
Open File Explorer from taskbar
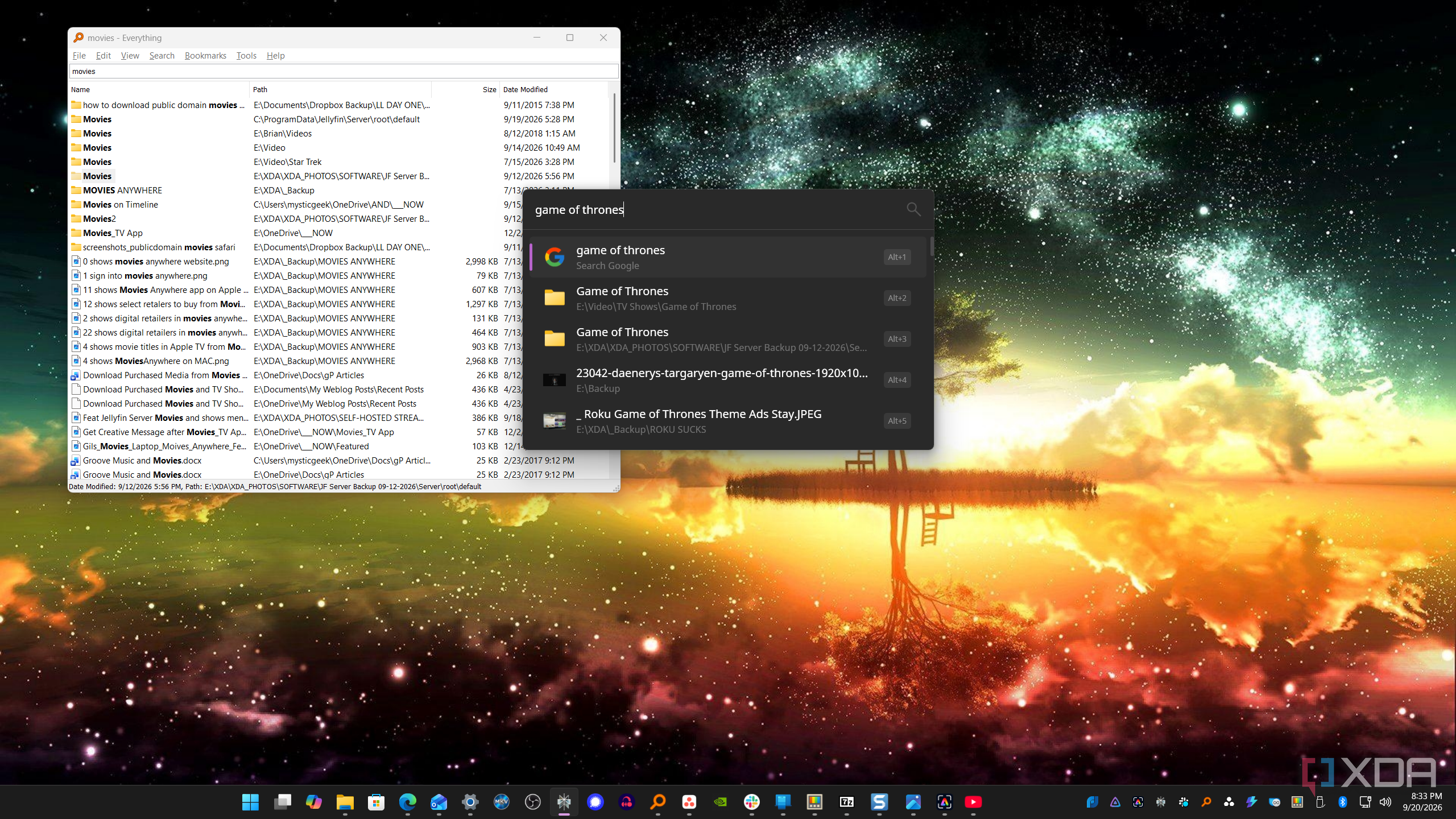345,802
